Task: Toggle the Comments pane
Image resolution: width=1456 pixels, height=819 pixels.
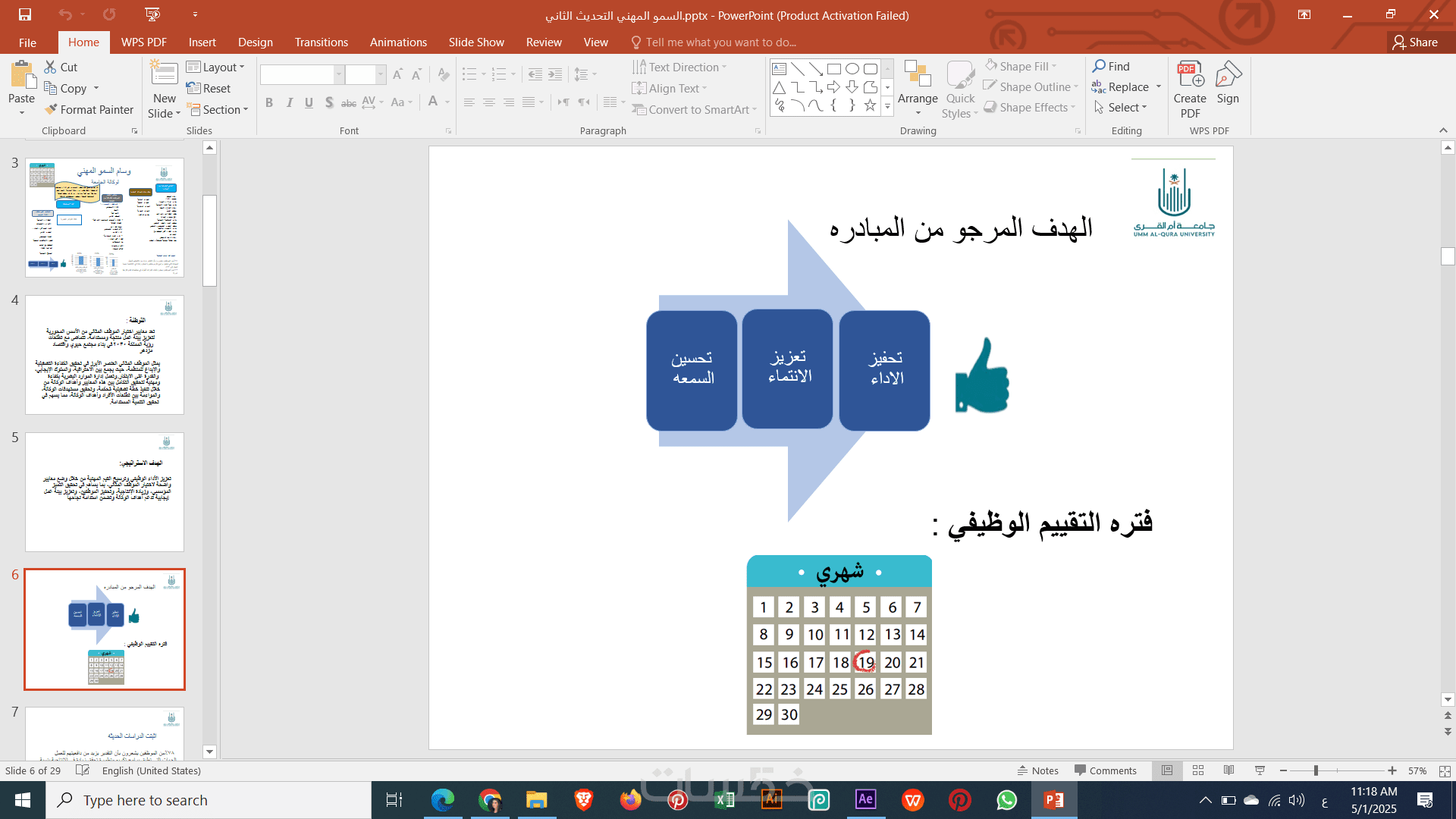Action: [1106, 770]
